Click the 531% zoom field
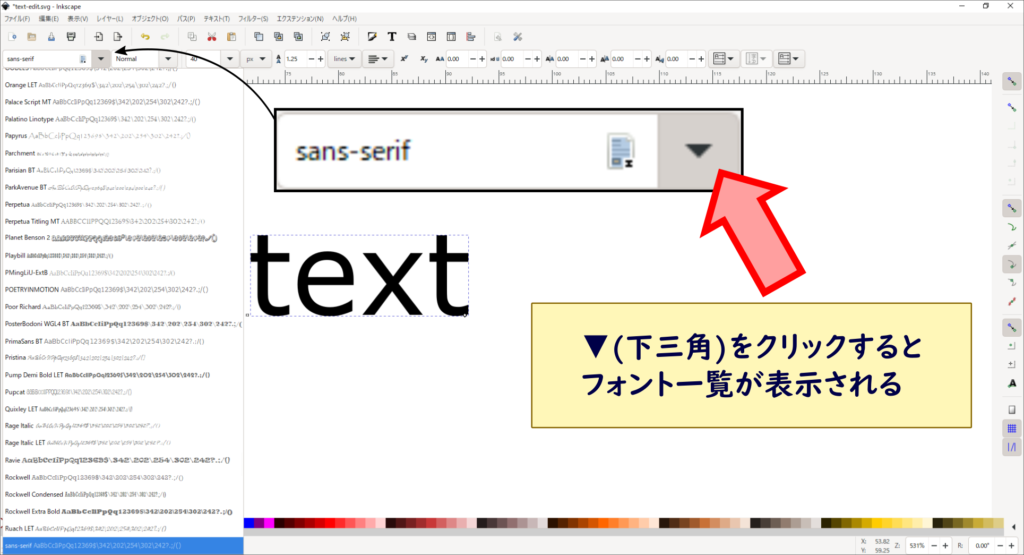 (916, 546)
